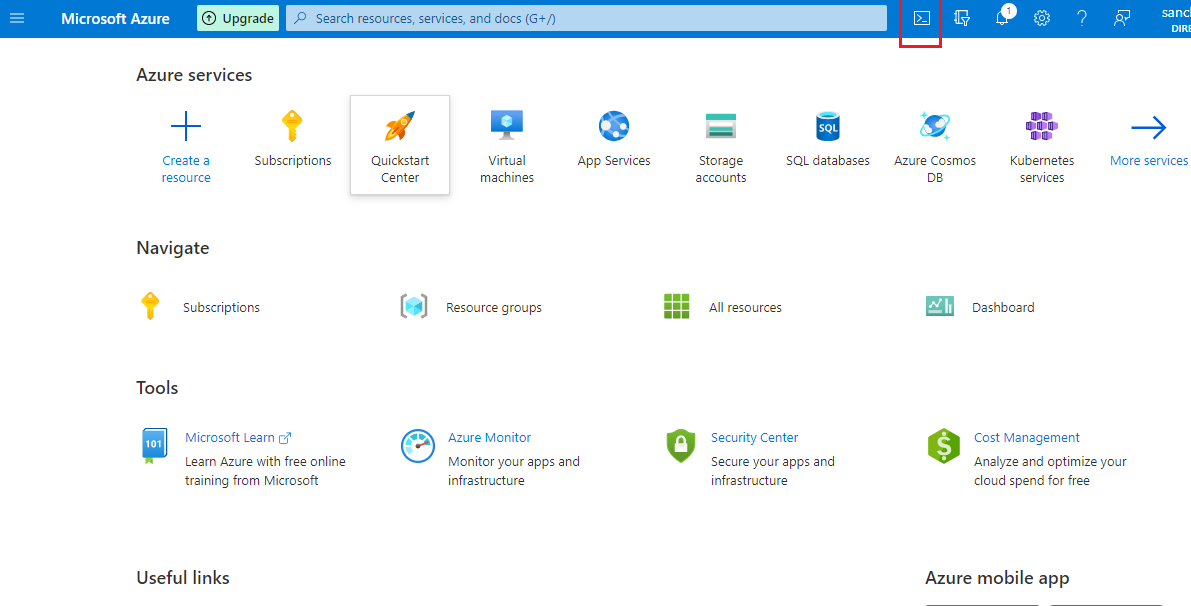Open the Microsoft Learn link
Image resolution: width=1191 pixels, height=606 pixels.
230,438
